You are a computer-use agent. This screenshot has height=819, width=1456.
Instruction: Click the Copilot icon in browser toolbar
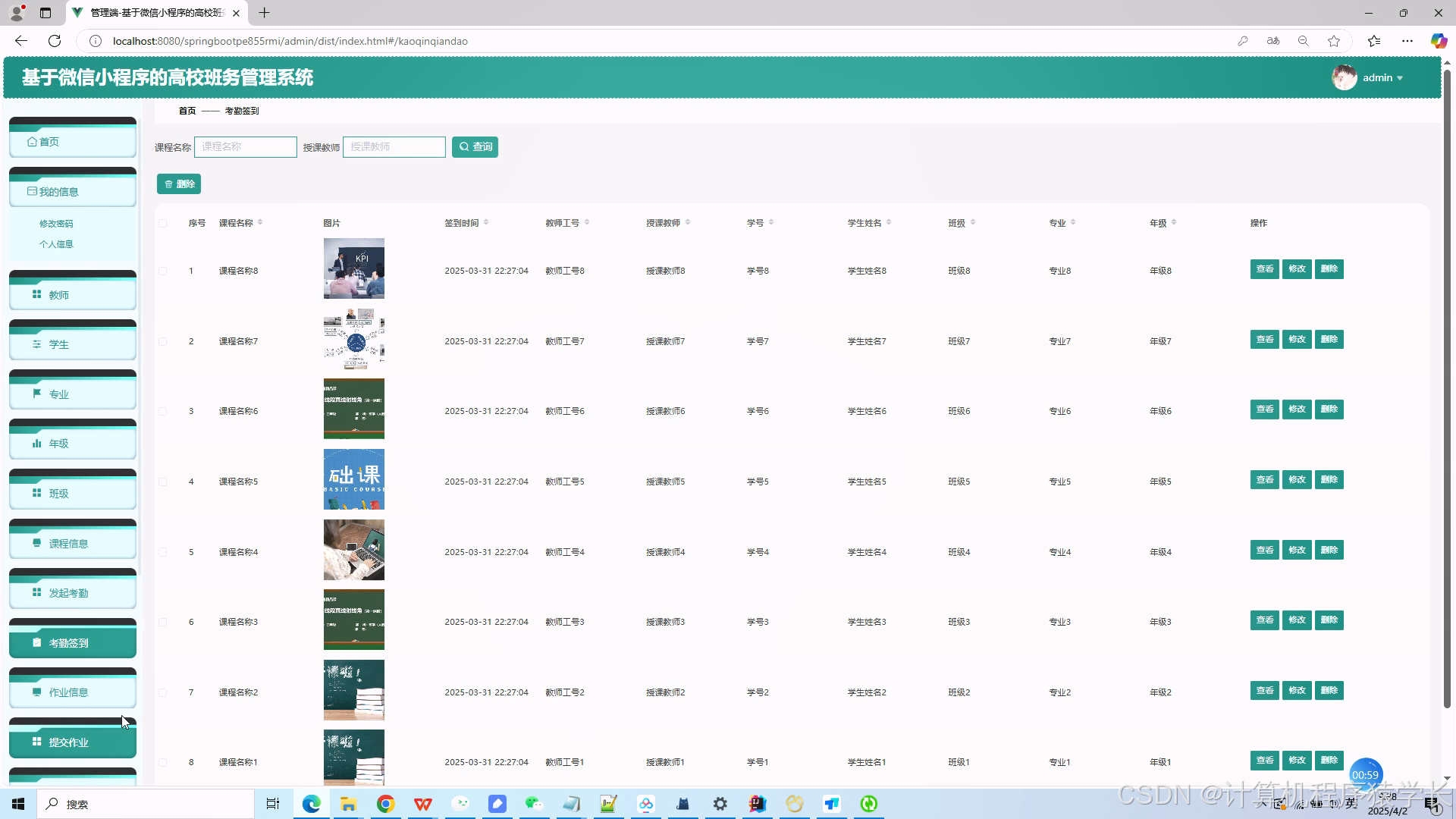[x=1438, y=41]
